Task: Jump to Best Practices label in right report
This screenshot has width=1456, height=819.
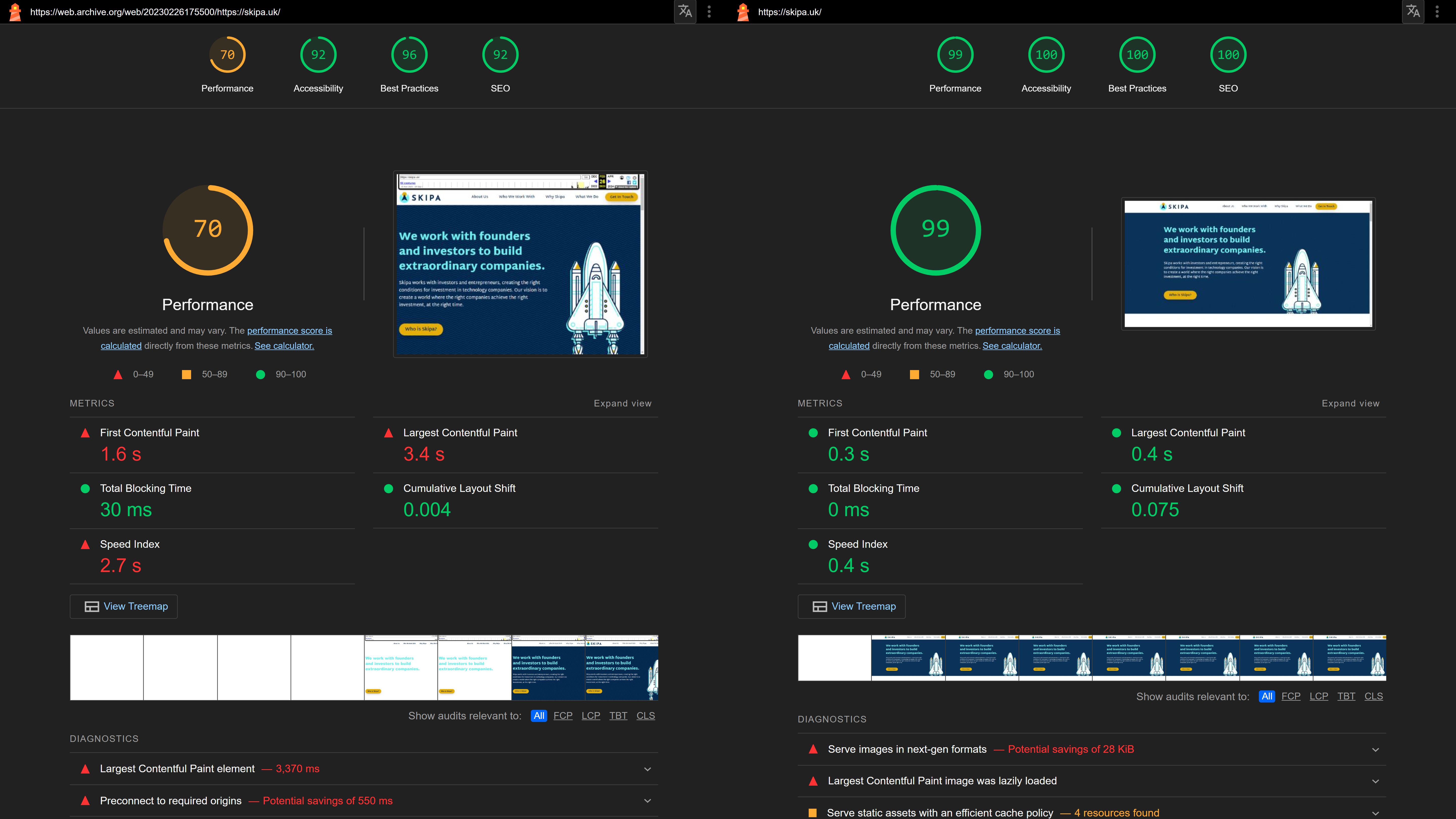Action: (1137, 89)
